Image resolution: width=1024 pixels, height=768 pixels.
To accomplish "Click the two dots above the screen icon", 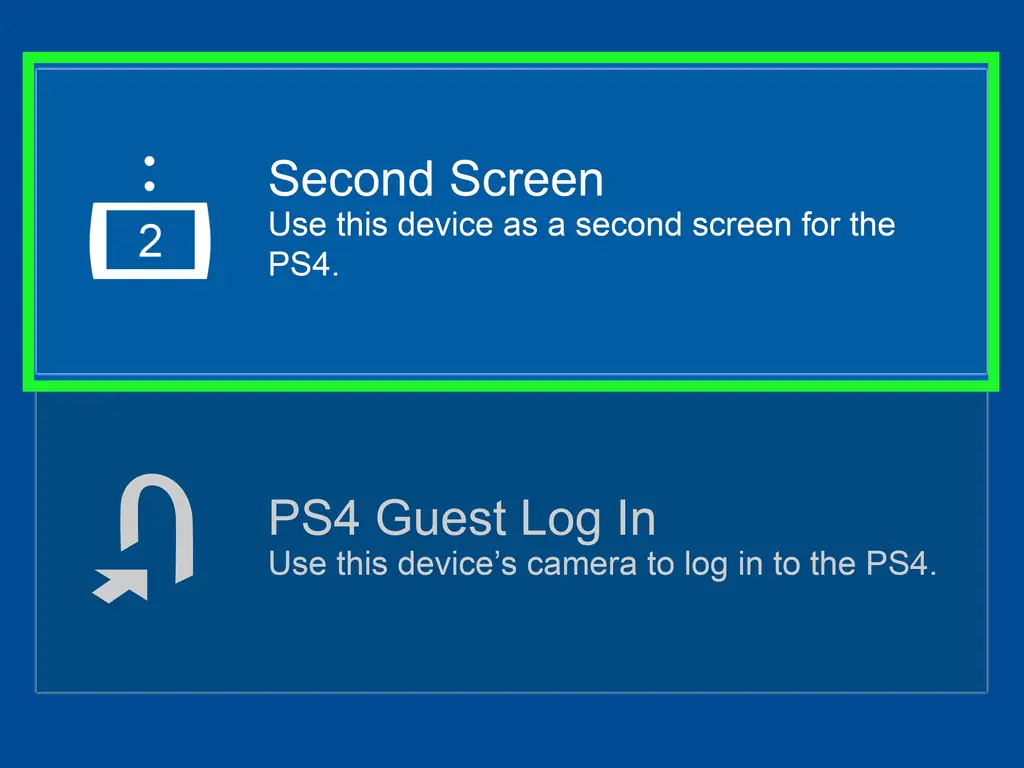I will point(150,173).
